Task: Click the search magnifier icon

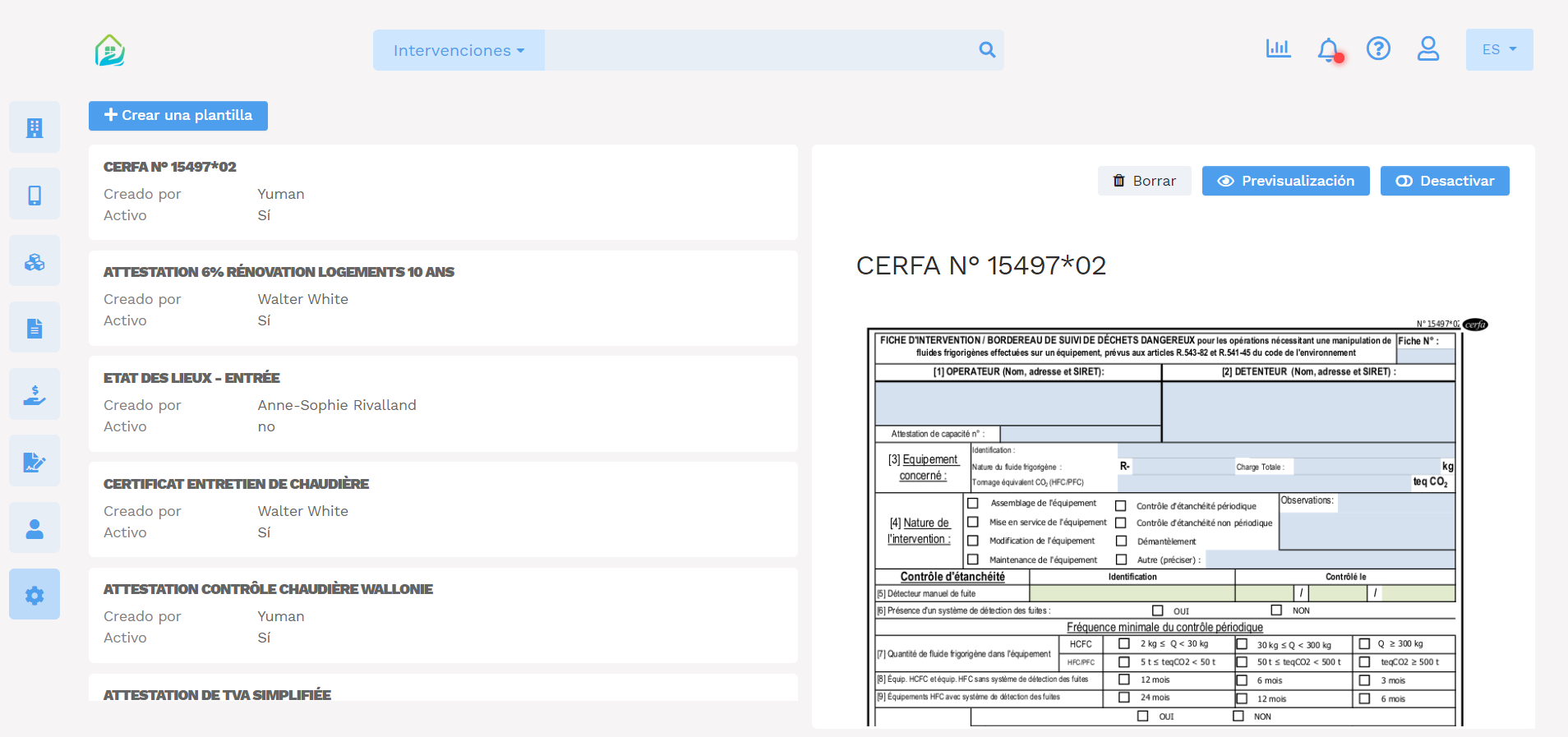Action: click(x=987, y=50)
